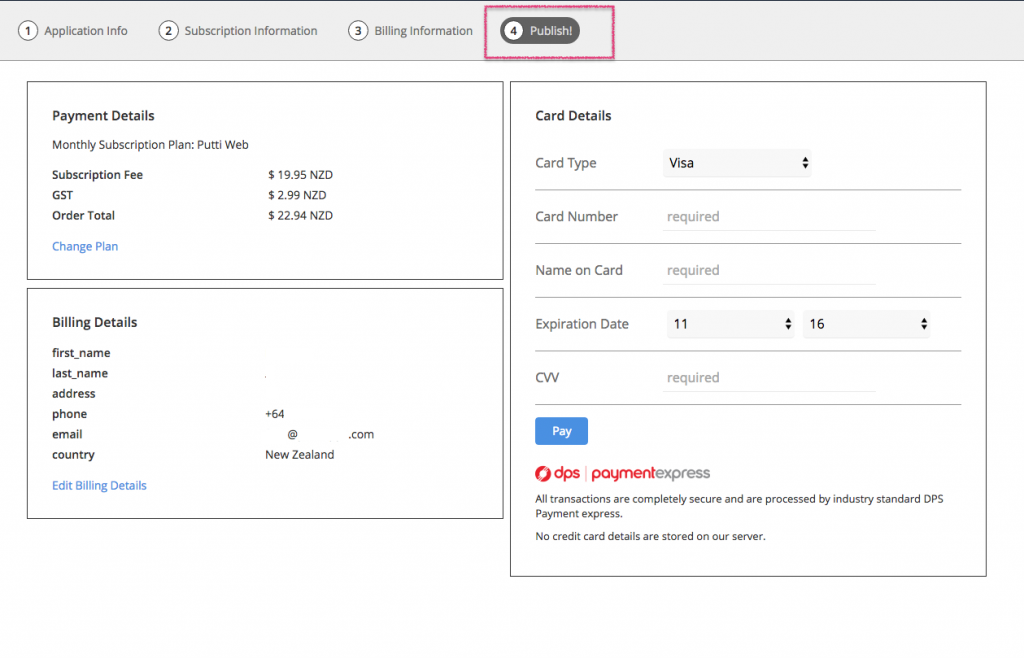This screenshot has width=1024, height=658.
Task: Open the Subscription Information step
Action: click(250, 31)
